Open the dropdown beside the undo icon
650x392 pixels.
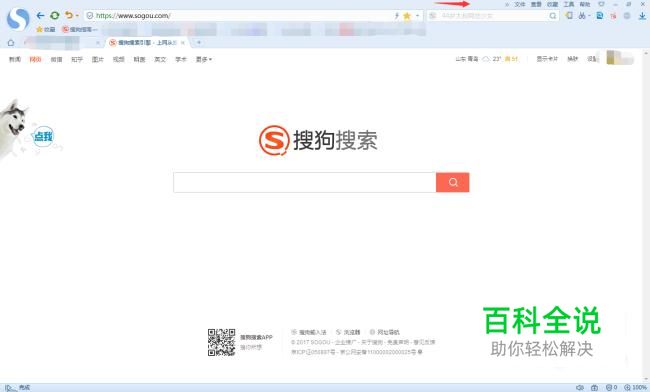tap(77, 16)
